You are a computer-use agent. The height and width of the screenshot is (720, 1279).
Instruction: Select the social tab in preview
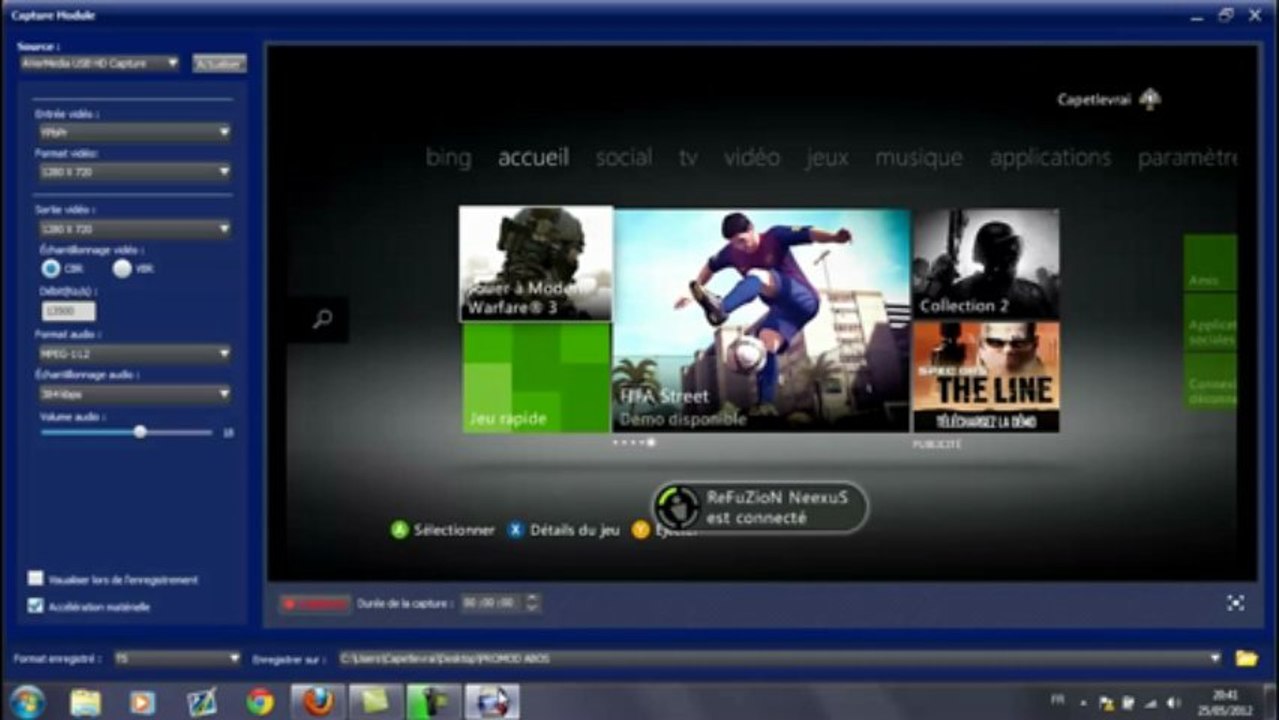pos(624,157)
